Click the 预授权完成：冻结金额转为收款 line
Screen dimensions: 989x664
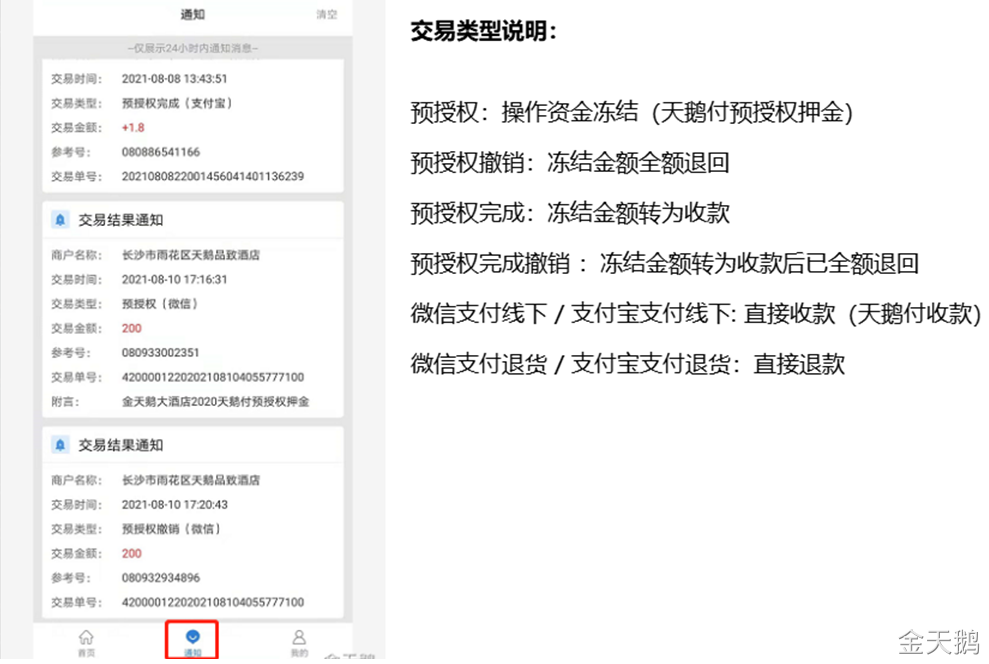(570, 213)
